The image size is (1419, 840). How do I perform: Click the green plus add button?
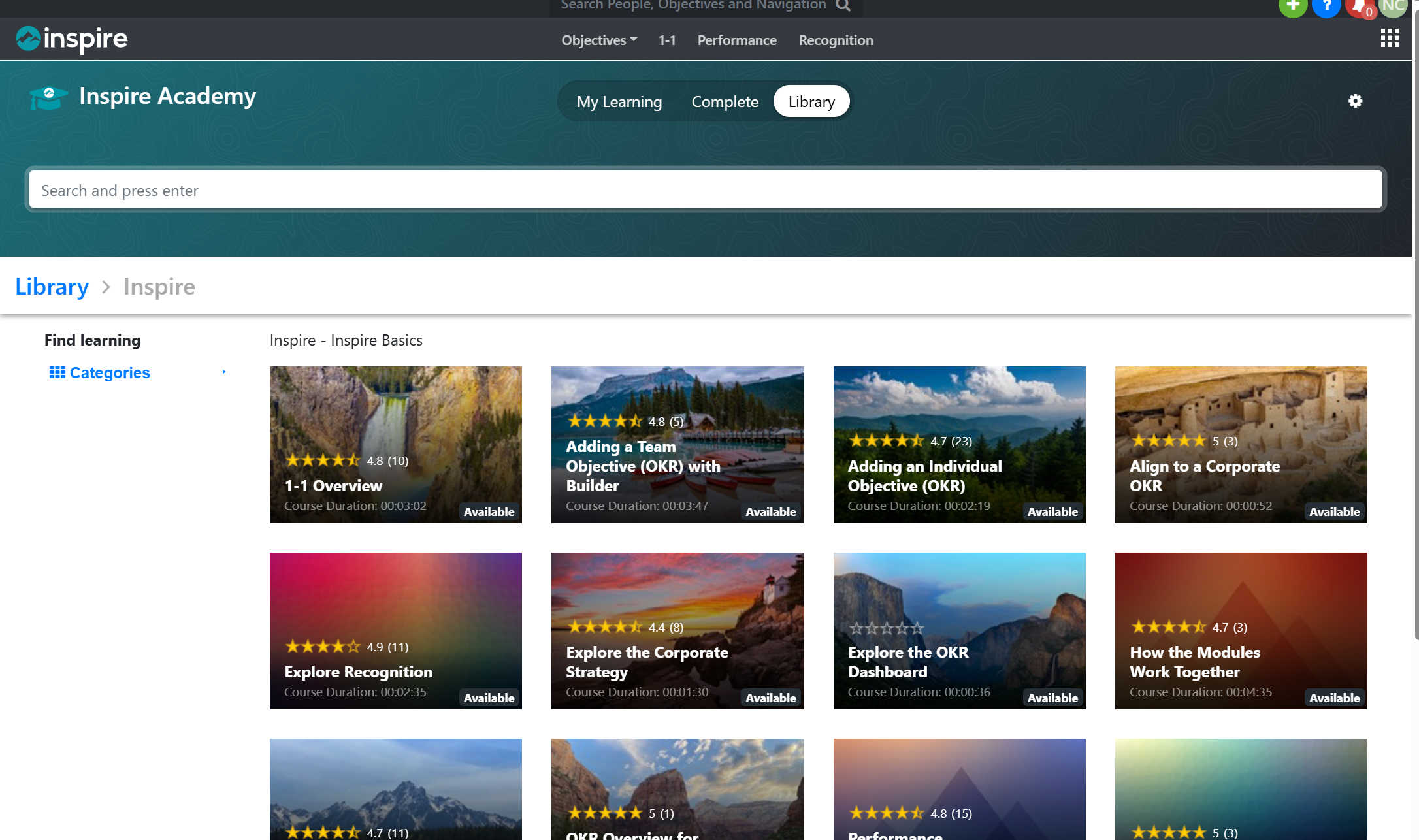(1292, 7)
